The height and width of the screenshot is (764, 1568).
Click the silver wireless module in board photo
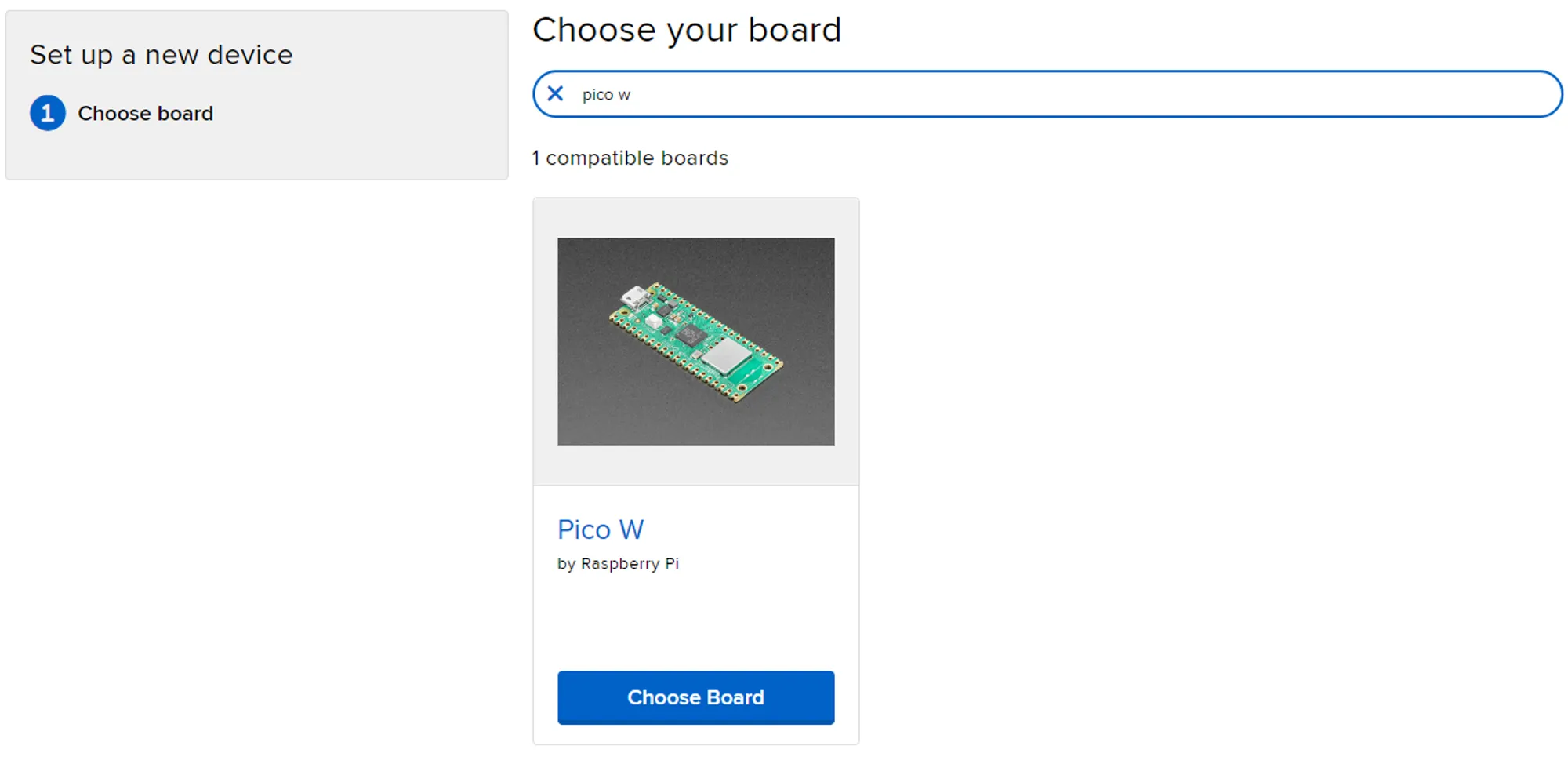click(727, 356)
